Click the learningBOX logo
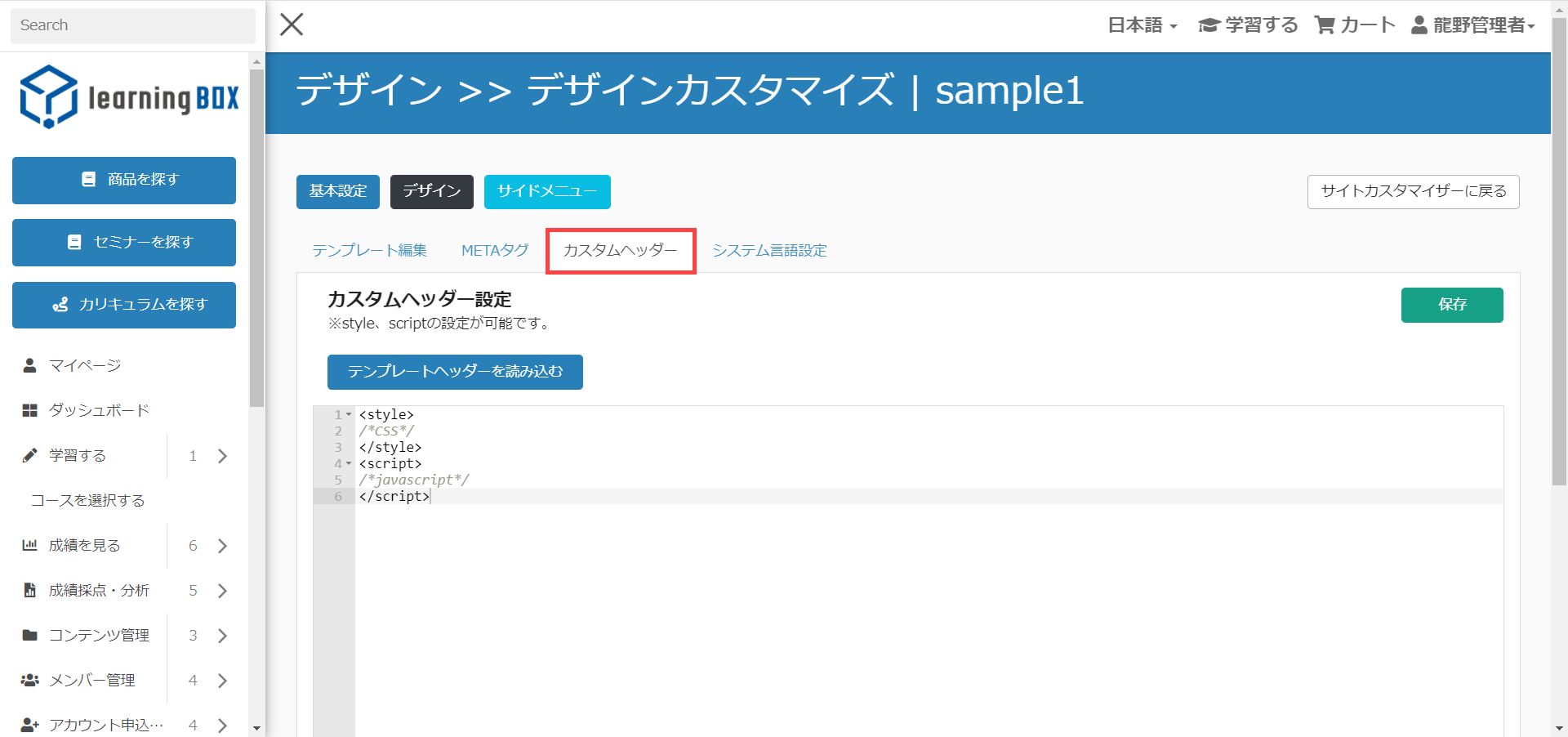 129,97
